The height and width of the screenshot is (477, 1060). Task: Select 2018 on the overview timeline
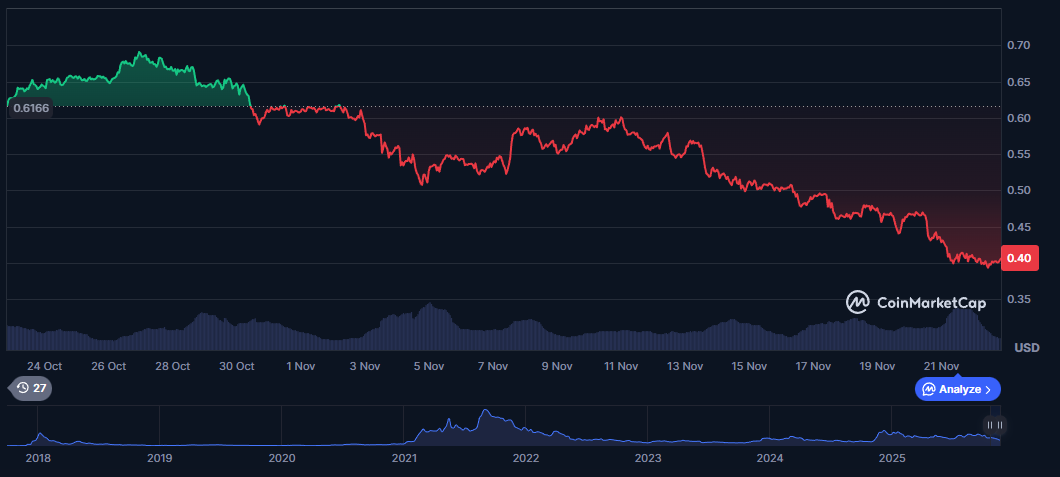(x=38, y=458)
